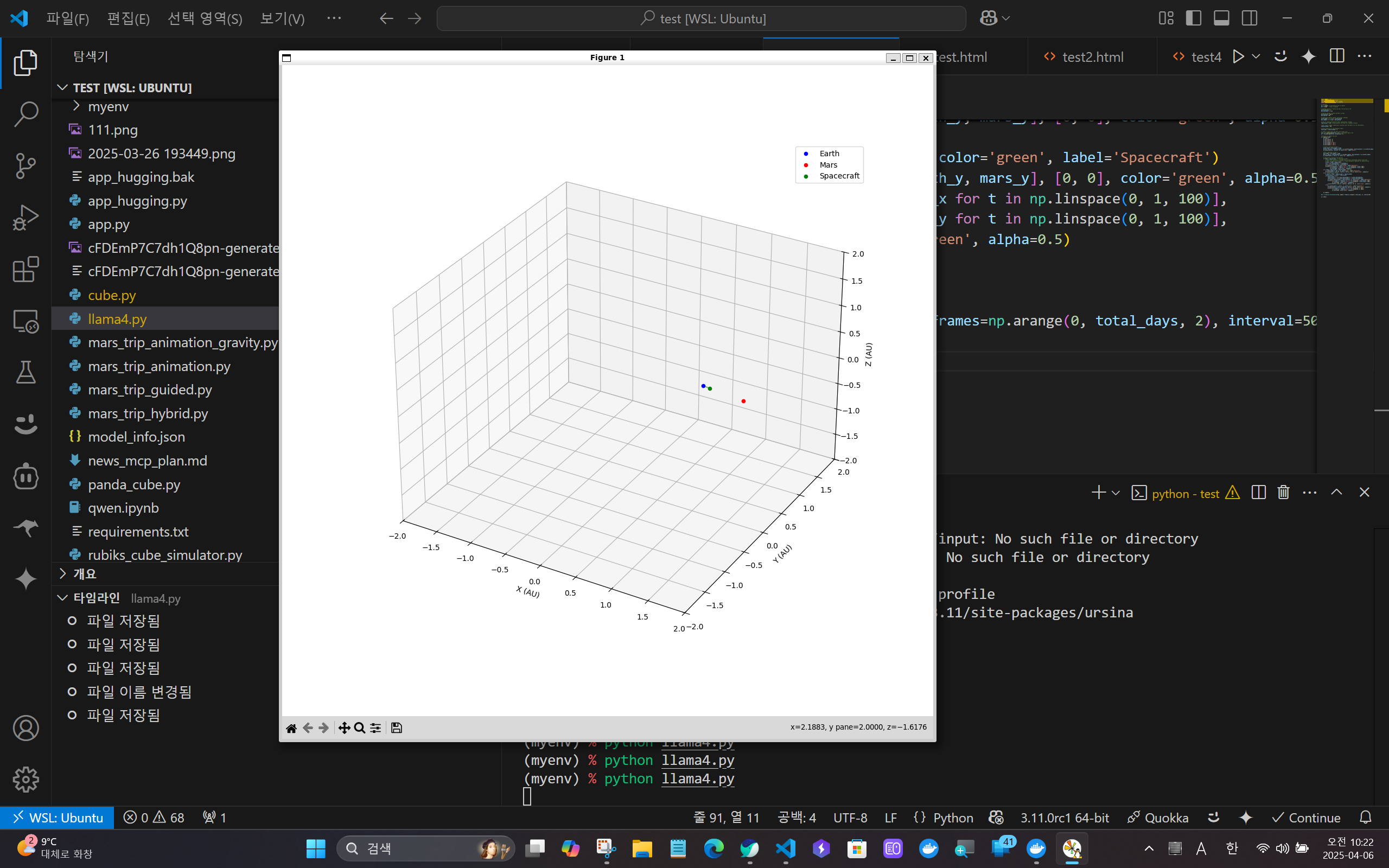Screen dimensions: 1389x868
Task: Open Windows Start menu
Action: click(x=315, y=848)
